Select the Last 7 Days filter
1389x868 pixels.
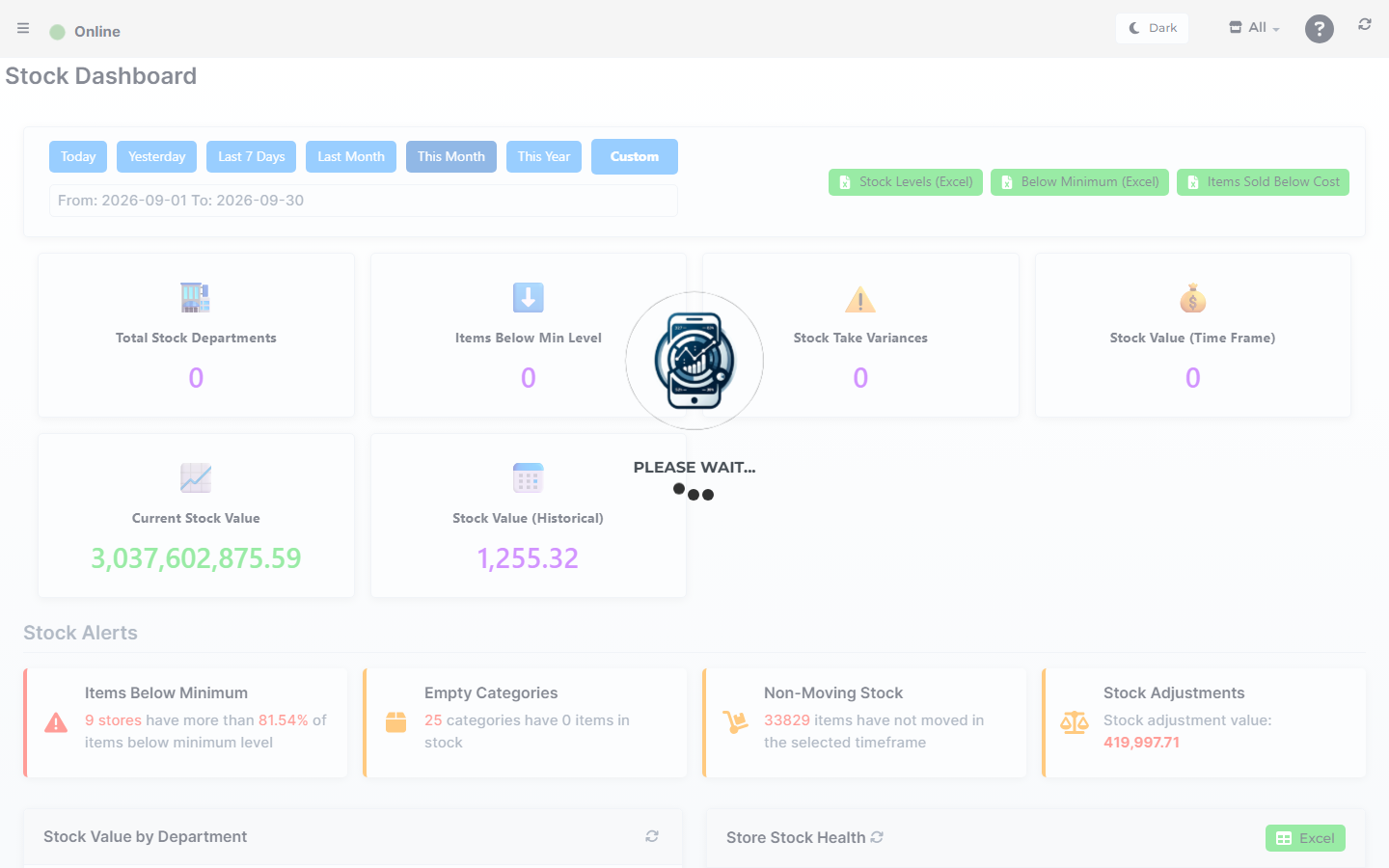pyautogui.click(x=251, y=156)
